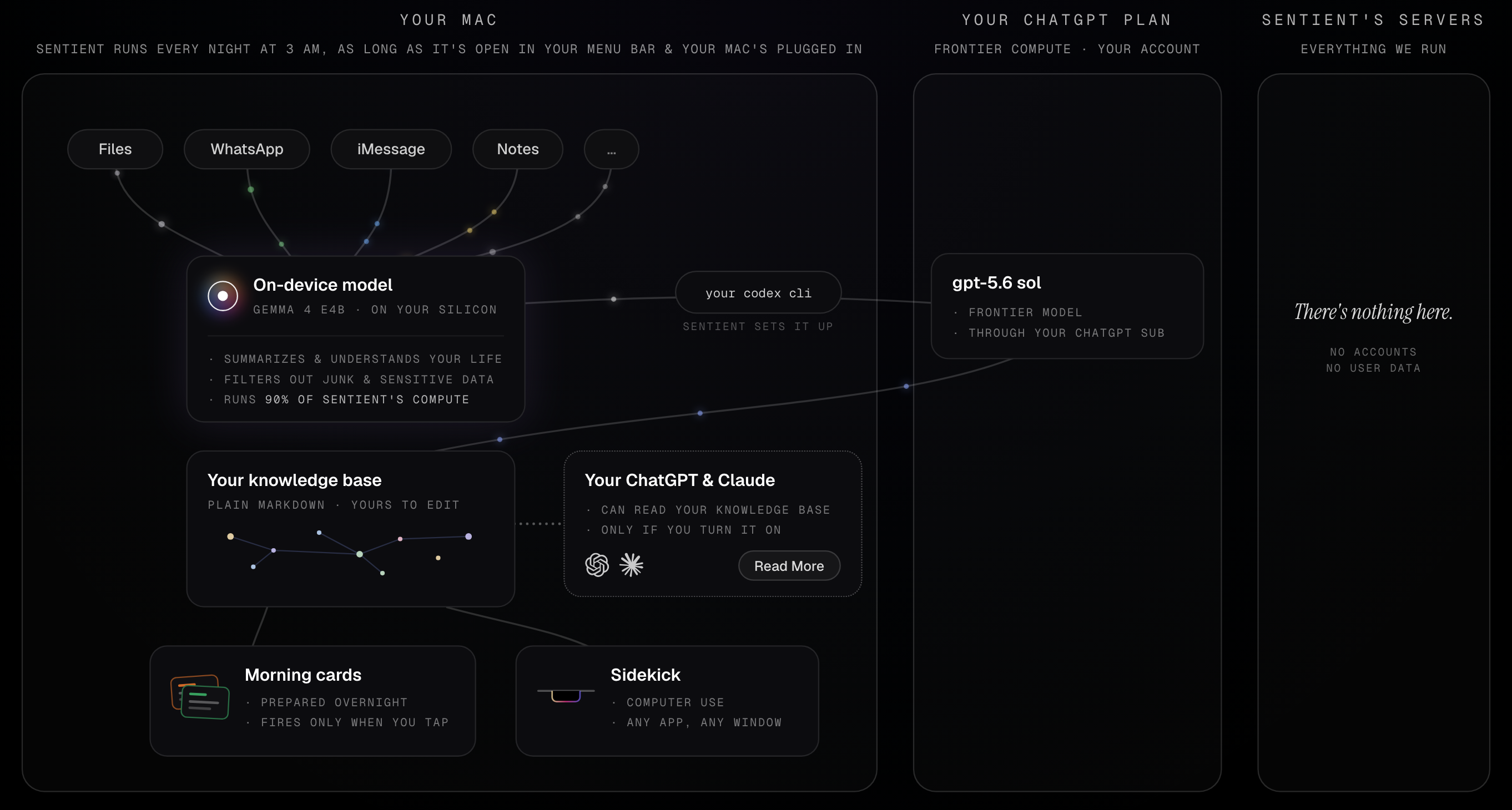Click the 'On-device model' heading

coord(323,285)
